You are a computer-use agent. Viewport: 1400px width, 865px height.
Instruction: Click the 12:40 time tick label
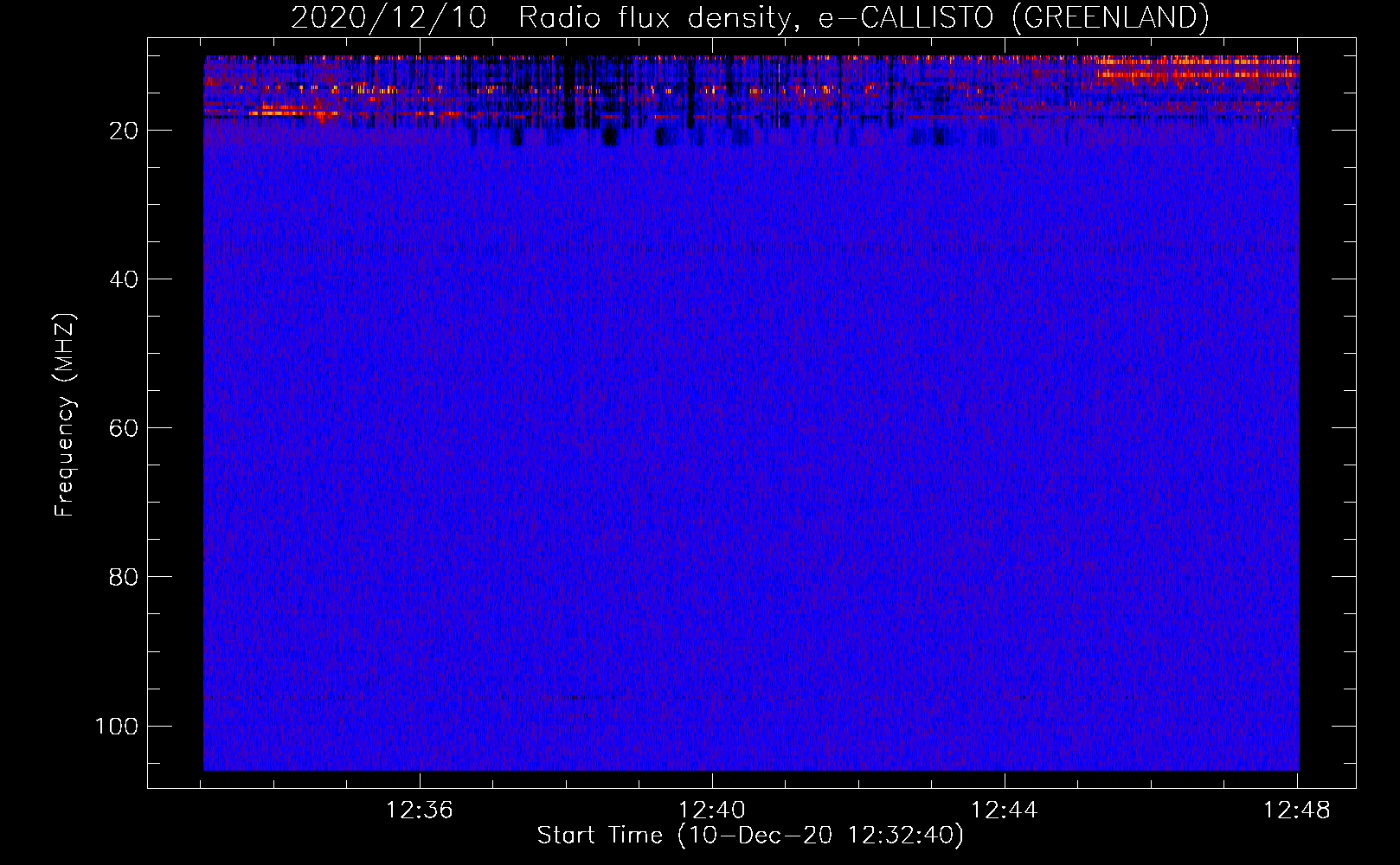point(712,811)
